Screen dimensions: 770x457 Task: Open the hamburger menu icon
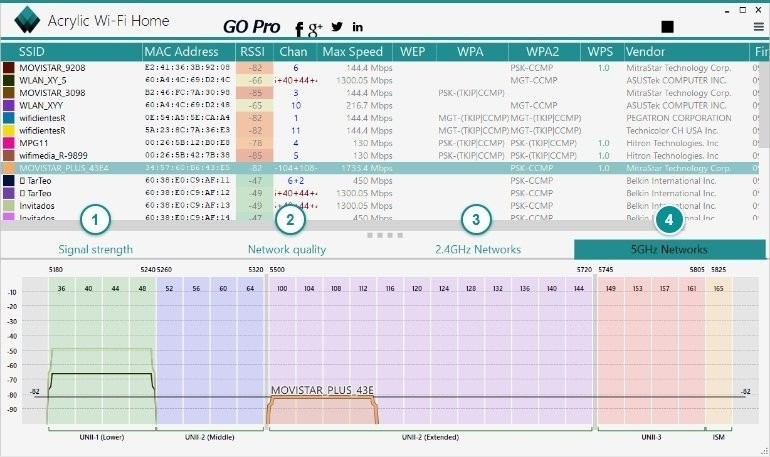pyautogui.click(x=759, y=27)
